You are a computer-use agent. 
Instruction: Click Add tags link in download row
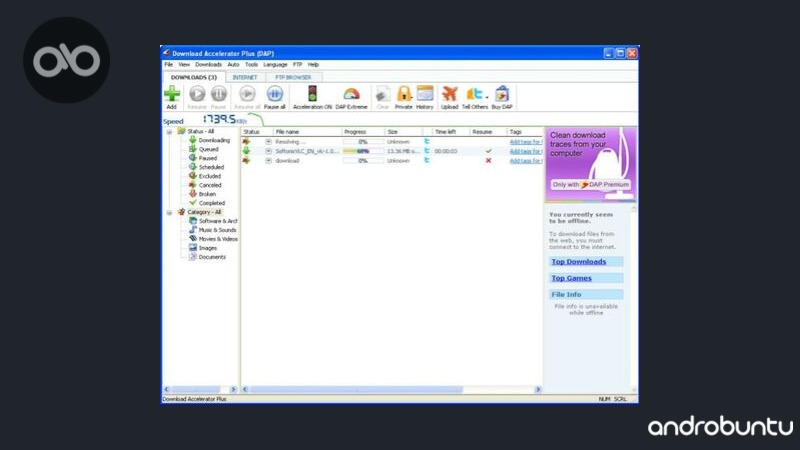point(526,161)
